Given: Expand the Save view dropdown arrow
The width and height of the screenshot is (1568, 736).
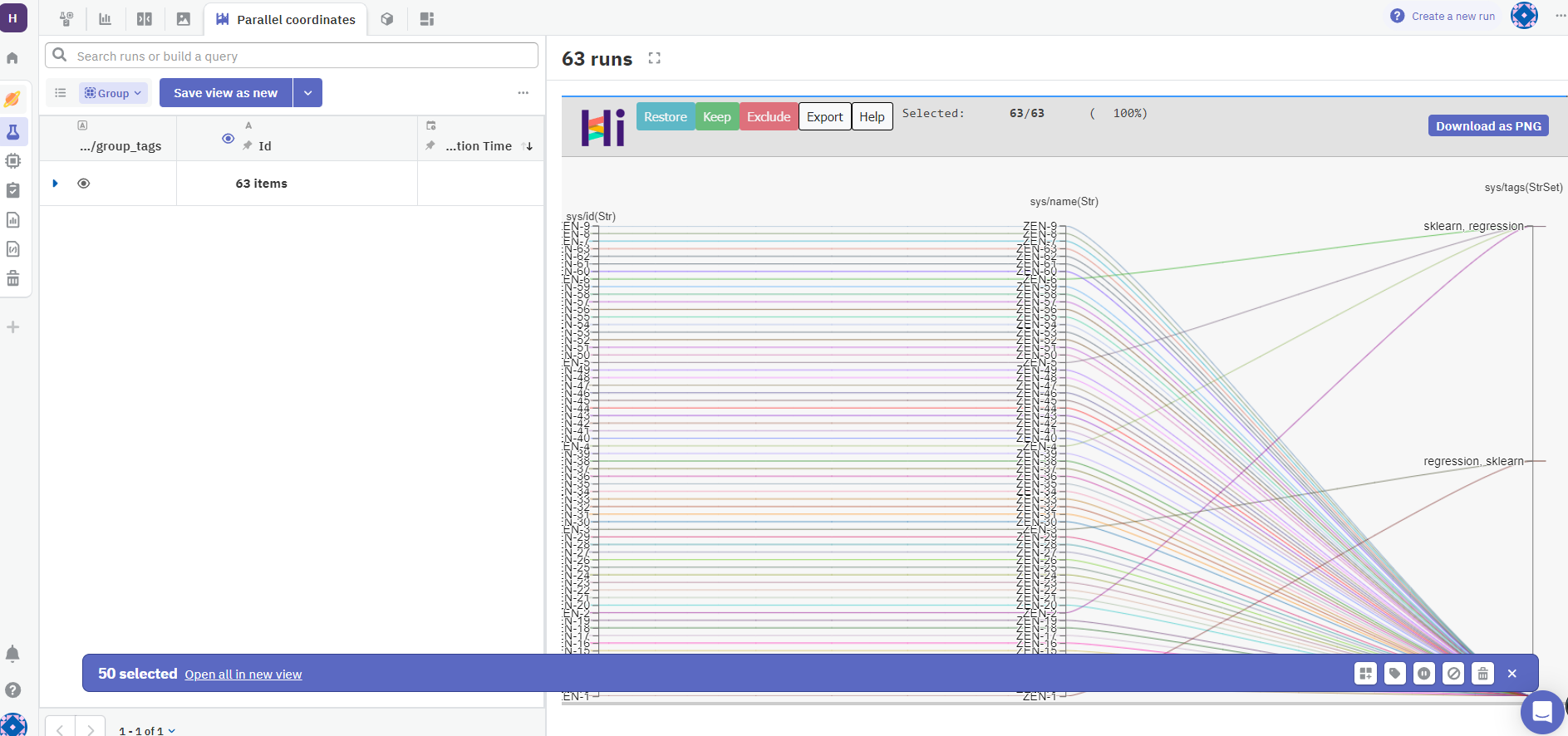Looking at the screenshot, I should (308, 93).
